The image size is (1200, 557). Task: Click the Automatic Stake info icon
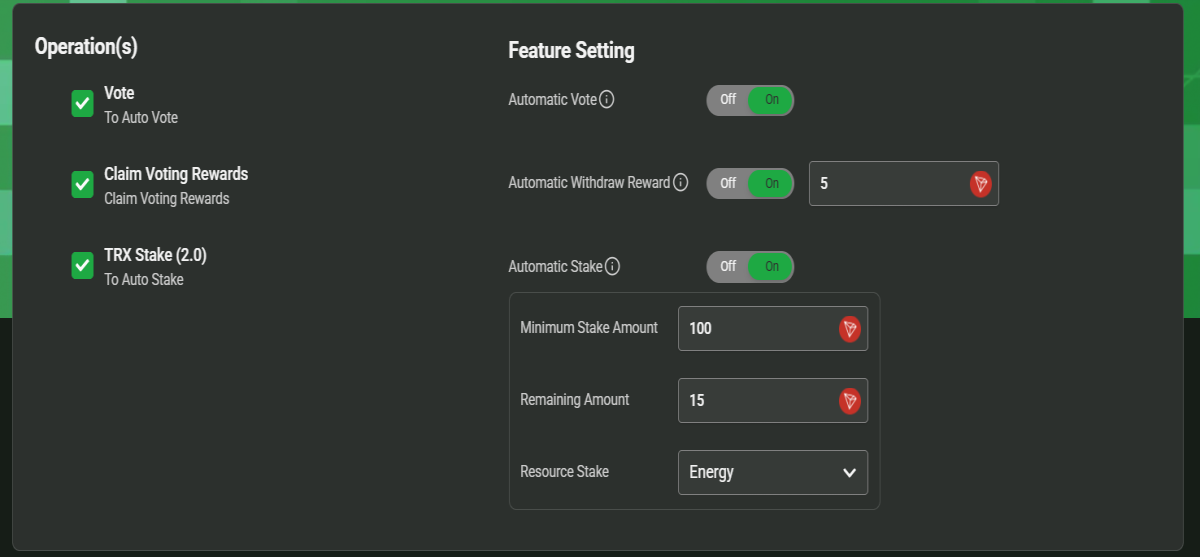pos(612,267)
